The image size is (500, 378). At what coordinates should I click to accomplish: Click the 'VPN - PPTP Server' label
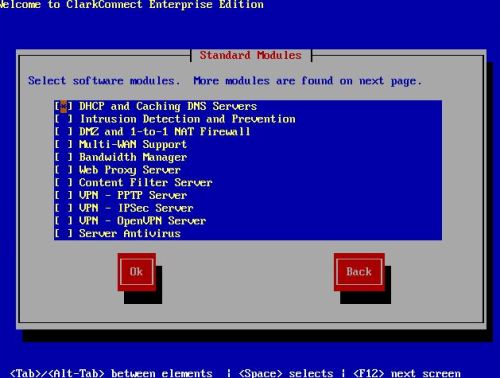click(133, 195)
